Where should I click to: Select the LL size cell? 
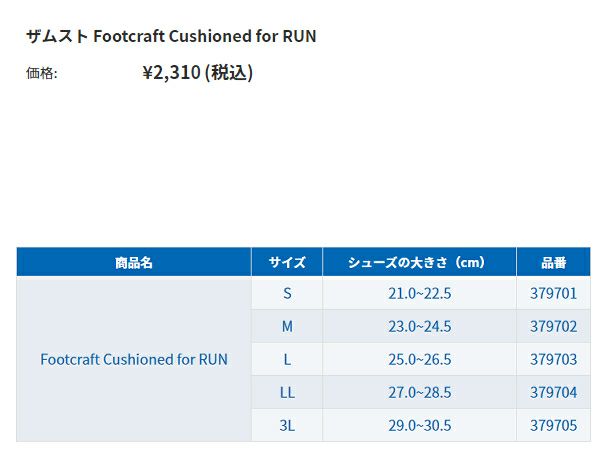tap(287, 392)
